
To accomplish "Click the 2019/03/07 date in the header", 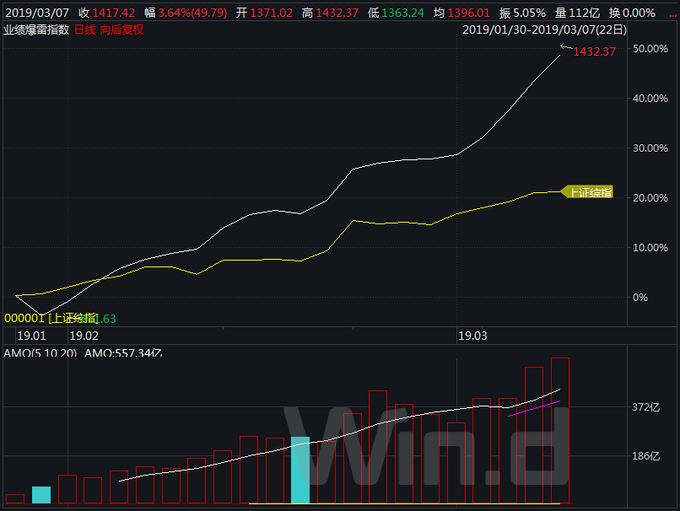I will tap(37, 12).
